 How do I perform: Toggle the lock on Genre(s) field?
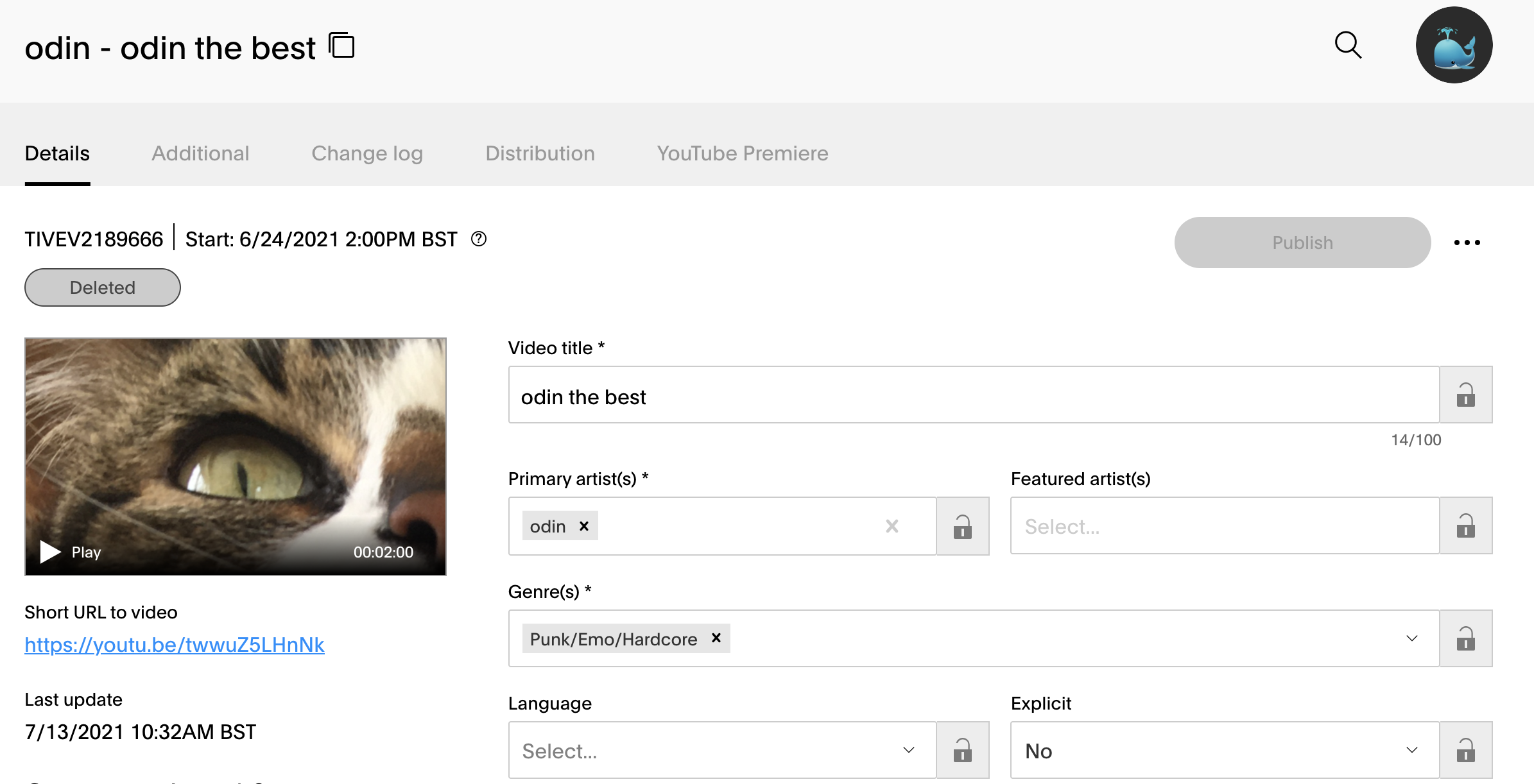1466,638
